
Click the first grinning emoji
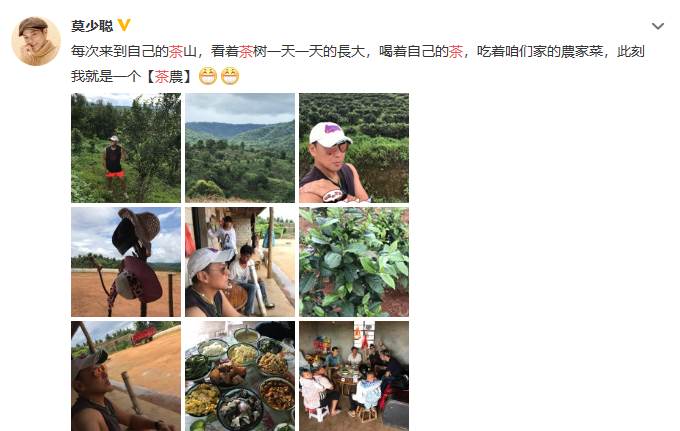[x=208, y=76]
